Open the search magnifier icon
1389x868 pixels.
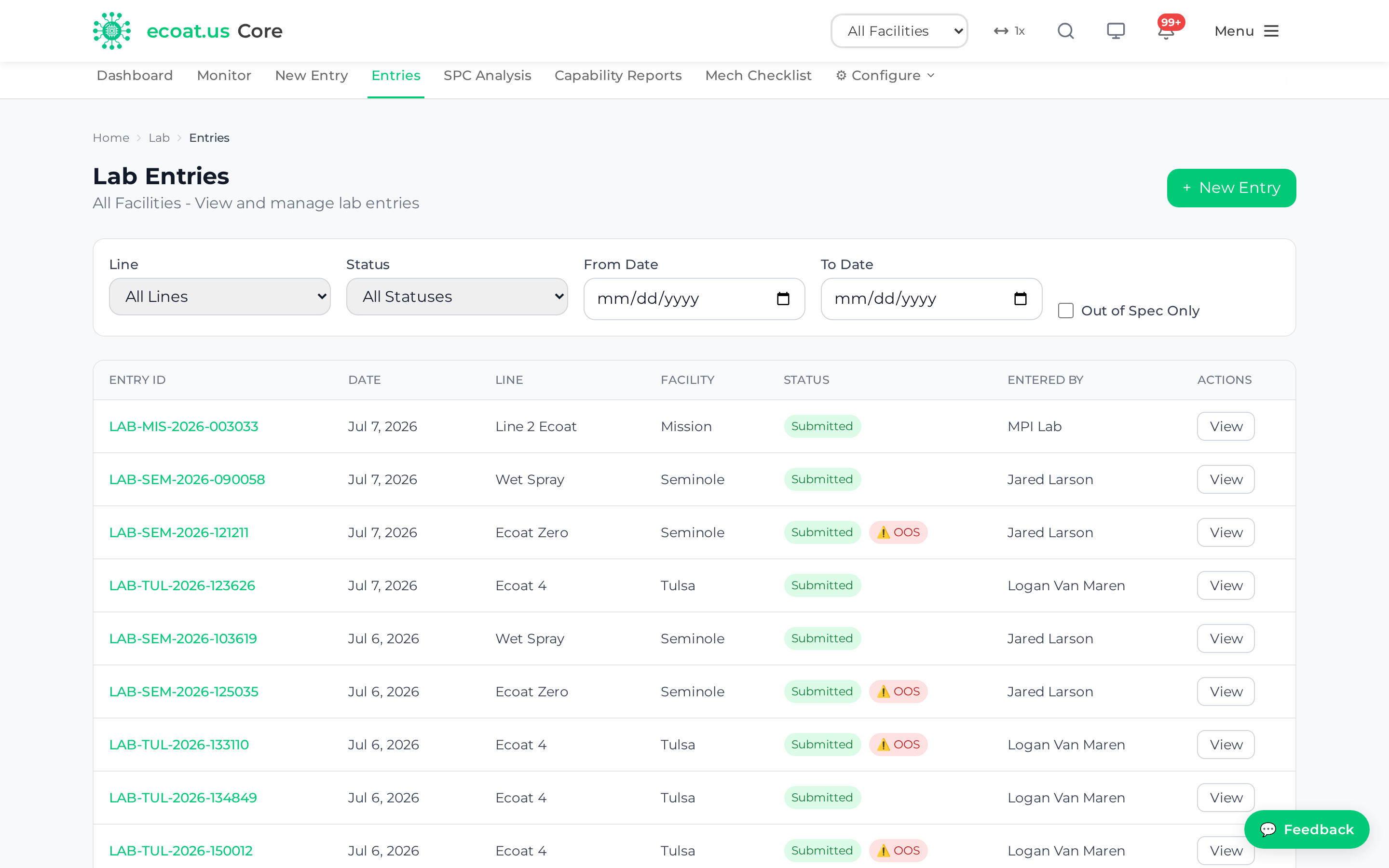[1066, 31]
